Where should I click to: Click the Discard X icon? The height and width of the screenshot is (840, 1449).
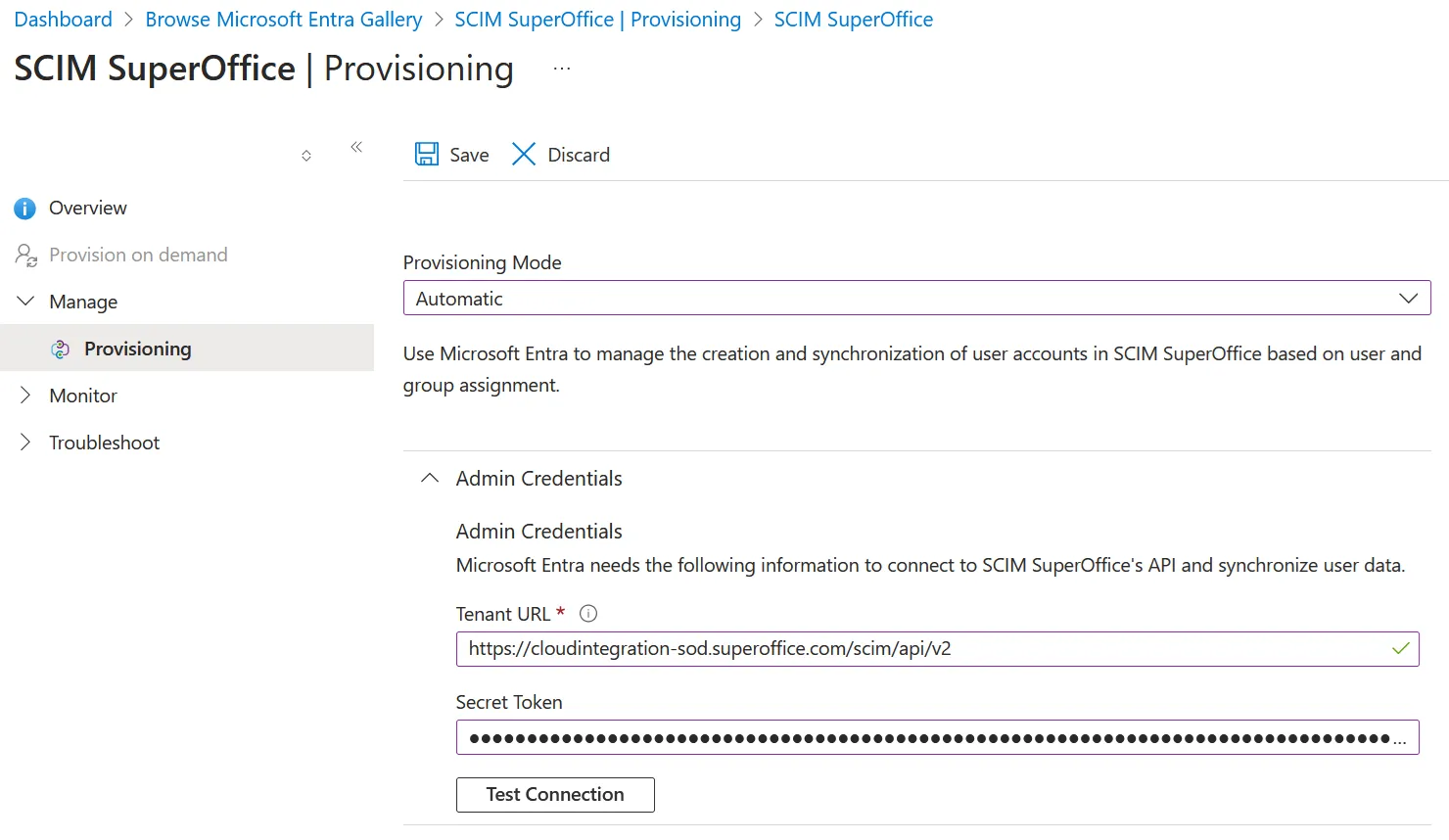524,155
